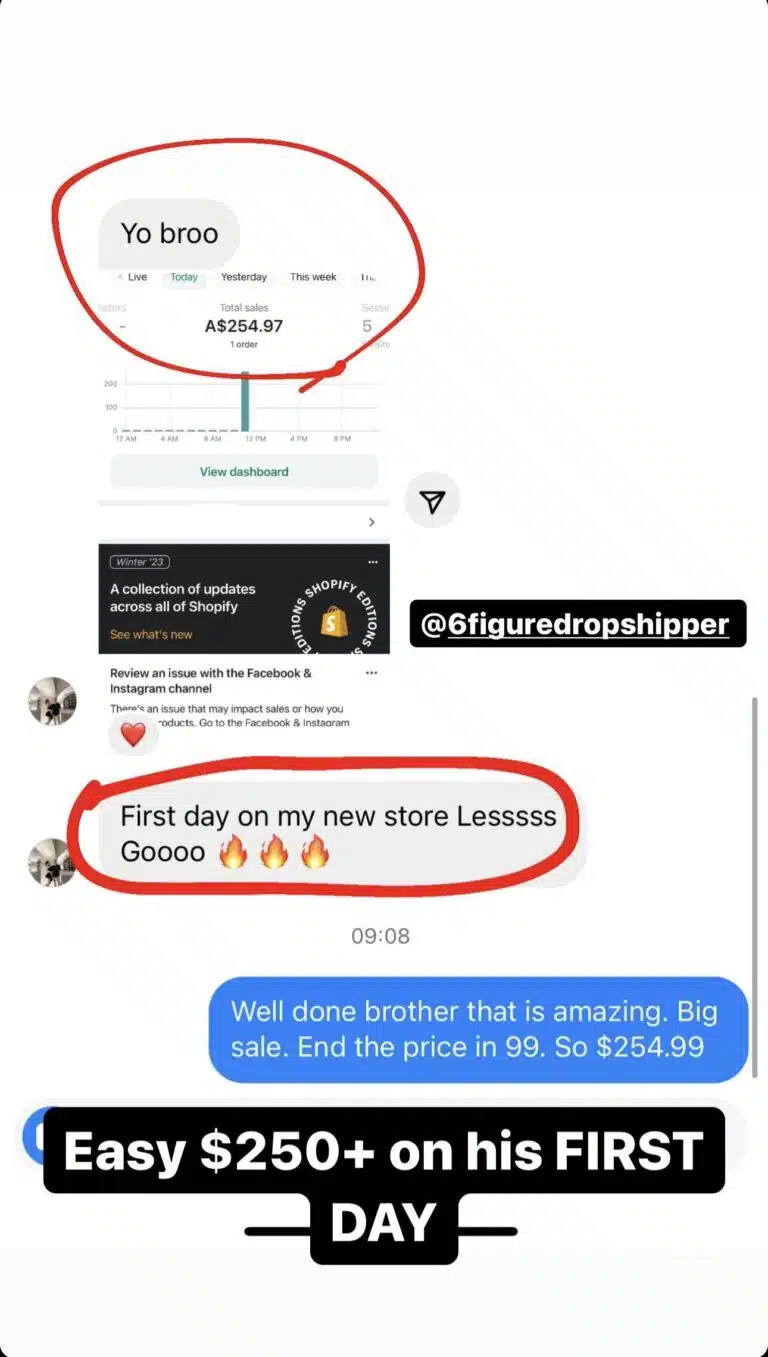Tap the 'Yo broo' message bubble
The width and height of the screenshot is (768, 1357).
tap(169, 233)
